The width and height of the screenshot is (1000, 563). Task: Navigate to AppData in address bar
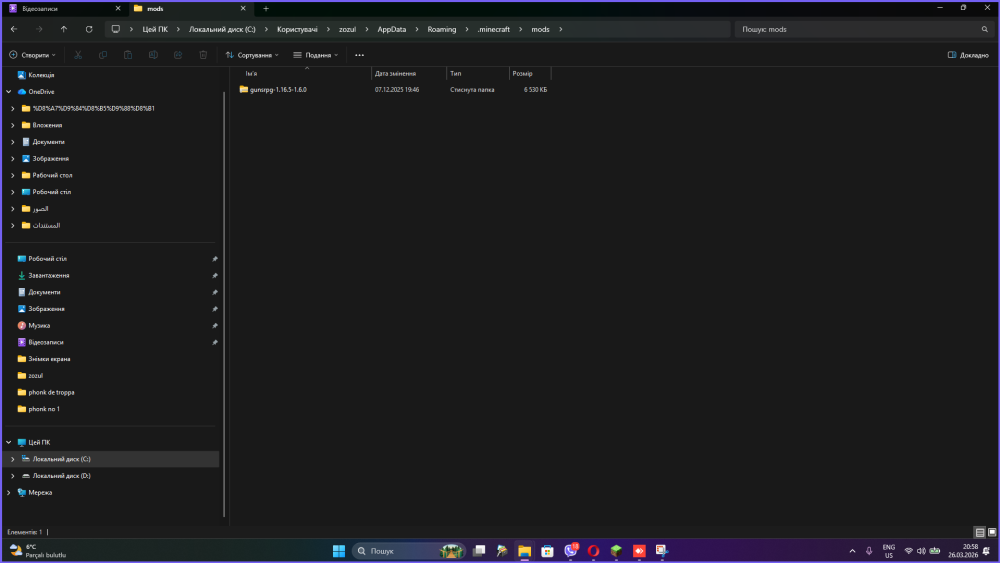392,29
